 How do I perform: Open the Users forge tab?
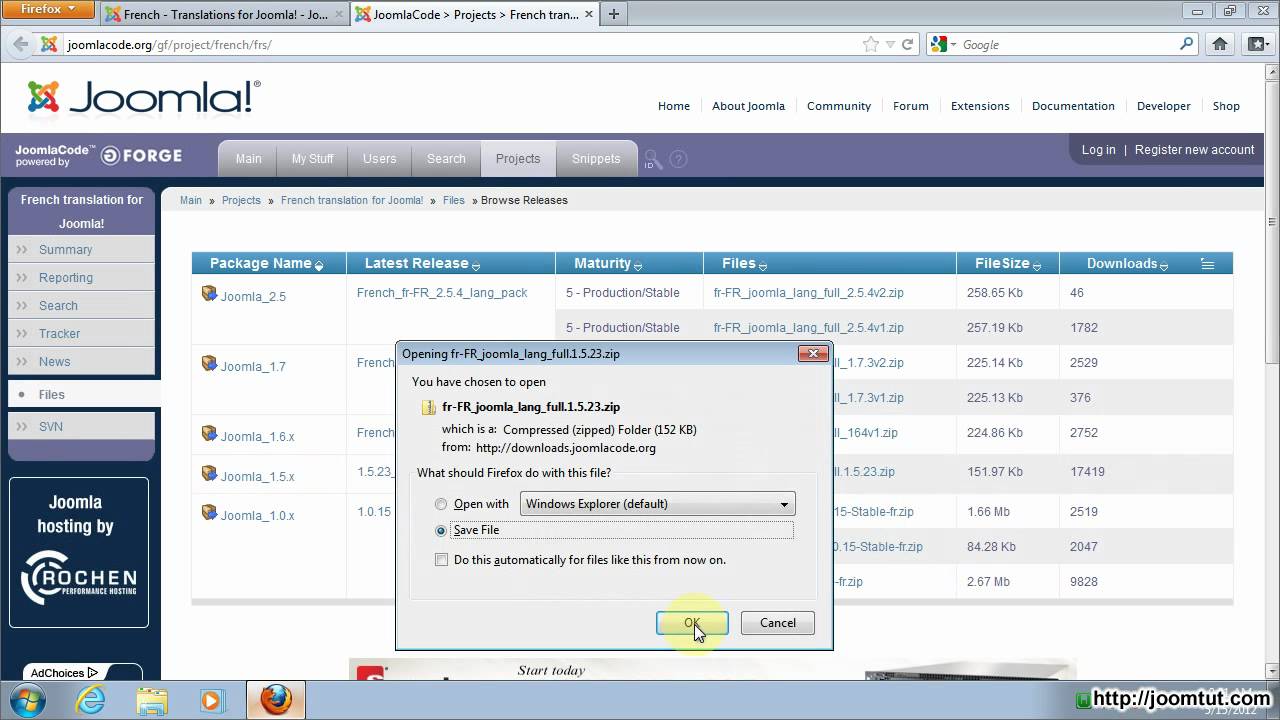(x=379, y=159)
